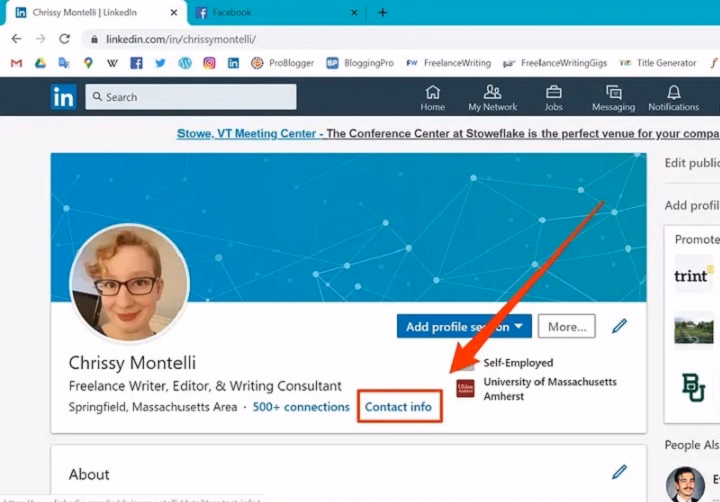Open the Google Maps bookmark icon
720x502 pixels.
point(88,63)
